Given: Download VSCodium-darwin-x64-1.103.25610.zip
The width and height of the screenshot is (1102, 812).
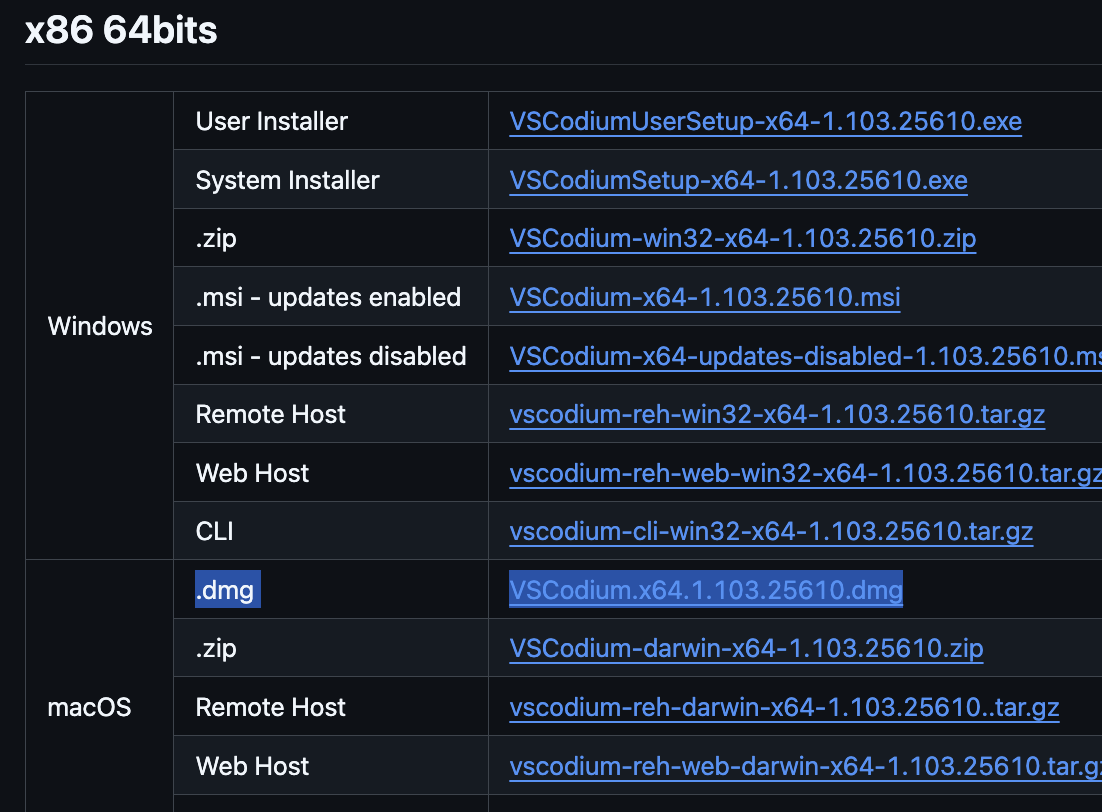Looking at the screenshot, I should click(746, 648).
